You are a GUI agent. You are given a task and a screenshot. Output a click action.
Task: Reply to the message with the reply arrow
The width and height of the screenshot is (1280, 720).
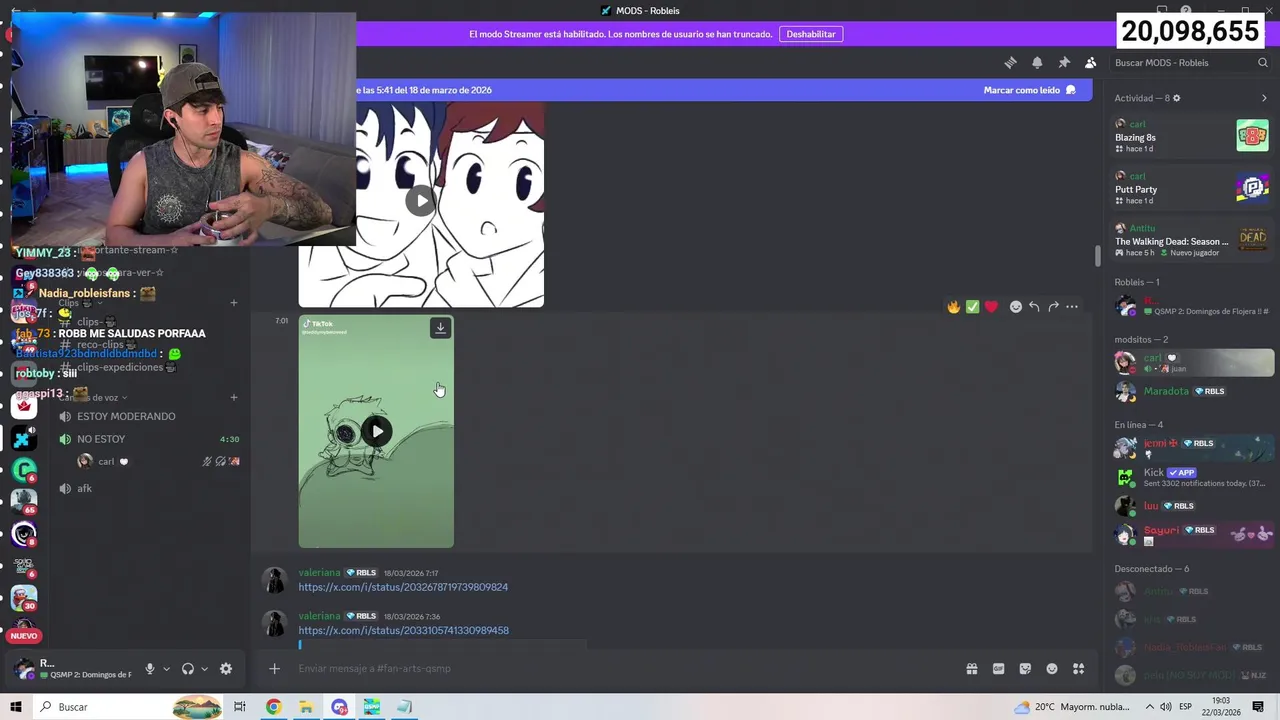[x=1034, y=307]
